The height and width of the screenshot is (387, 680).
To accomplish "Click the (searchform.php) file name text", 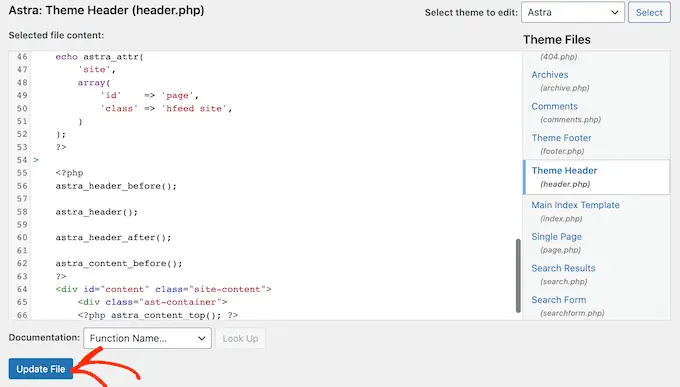I will [x=572, y=313].
